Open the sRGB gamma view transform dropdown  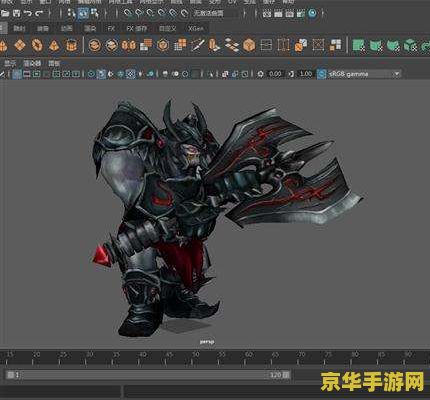(364, 74)
